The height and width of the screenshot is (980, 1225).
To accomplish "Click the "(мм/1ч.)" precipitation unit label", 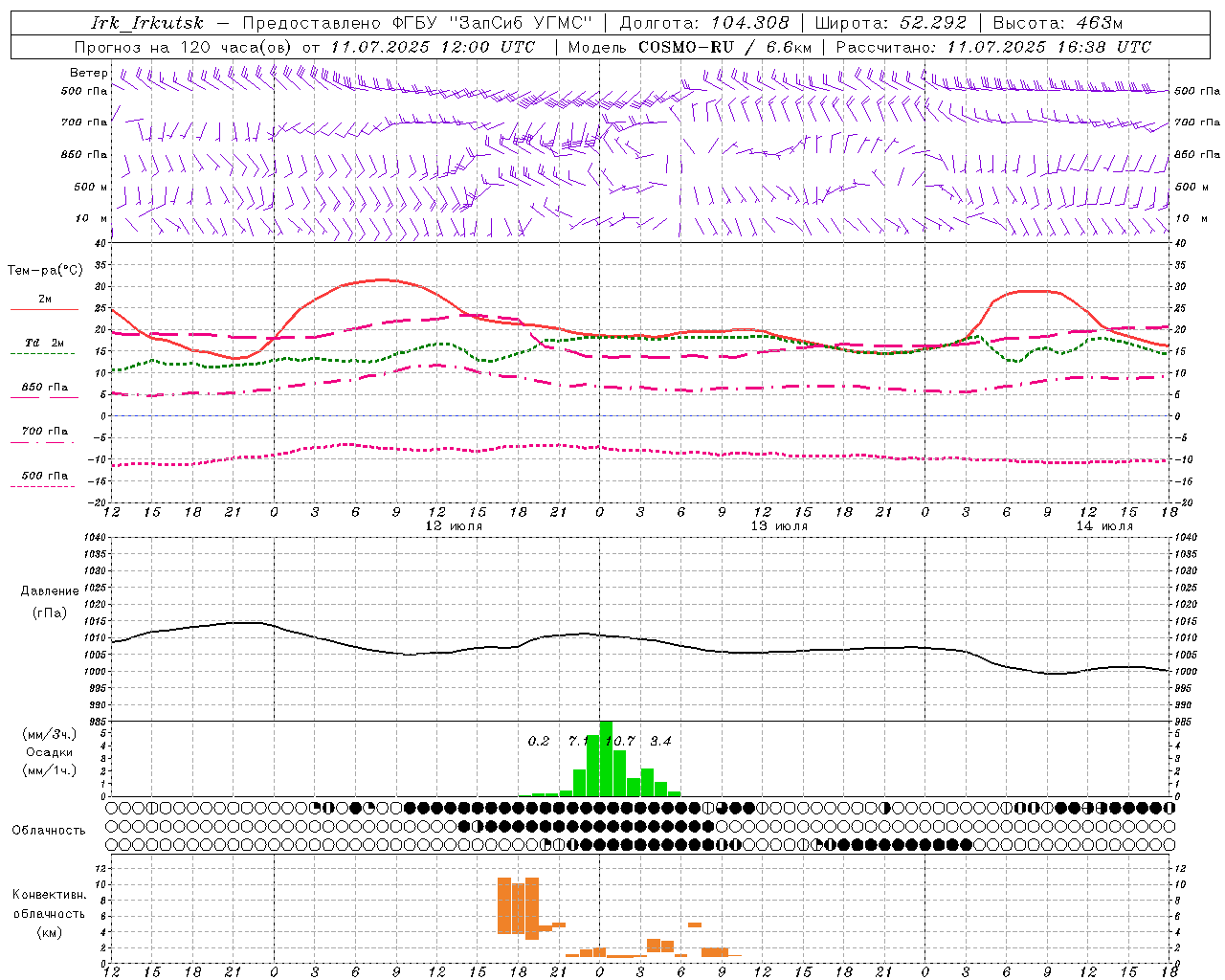I will coord(50,770).
